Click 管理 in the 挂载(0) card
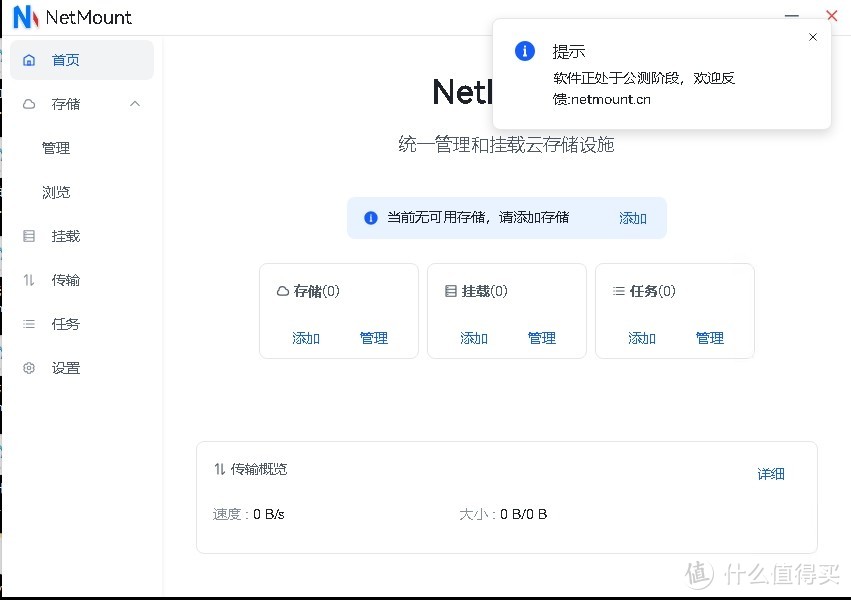 (x=542, y=338)
